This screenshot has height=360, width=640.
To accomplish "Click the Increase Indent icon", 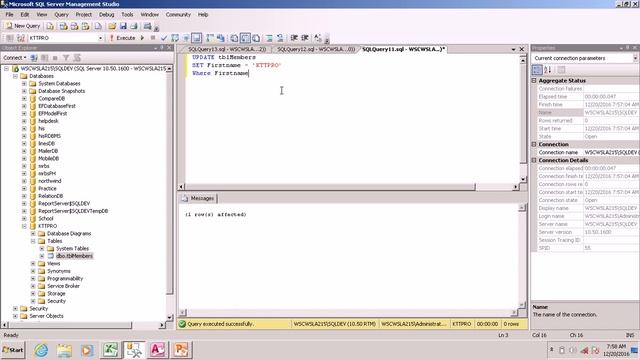I will (x=304, y=38).
